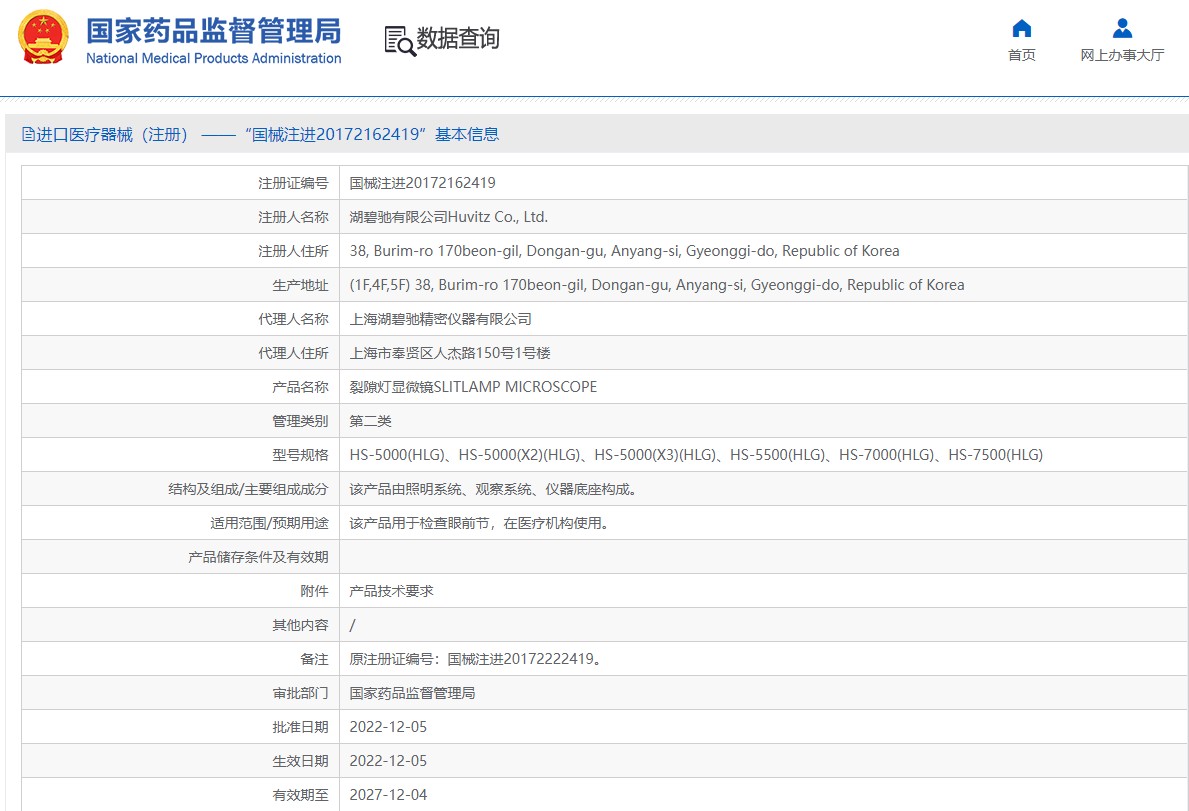
Task: Click the national emblem logo
Action: [44, 38]
